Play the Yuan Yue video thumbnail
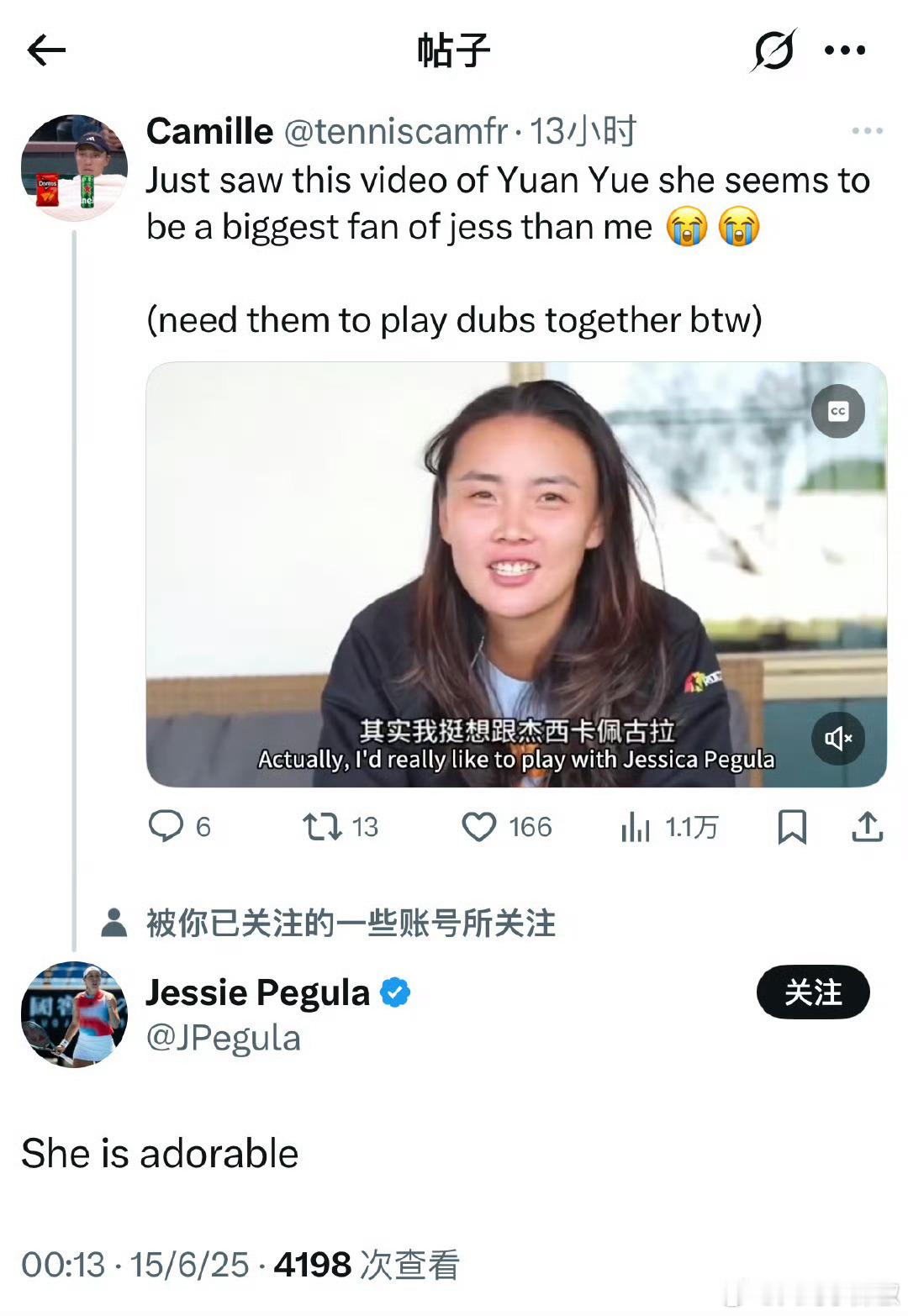The width and height of the screenshot is (908, 1316). point(516,574)
